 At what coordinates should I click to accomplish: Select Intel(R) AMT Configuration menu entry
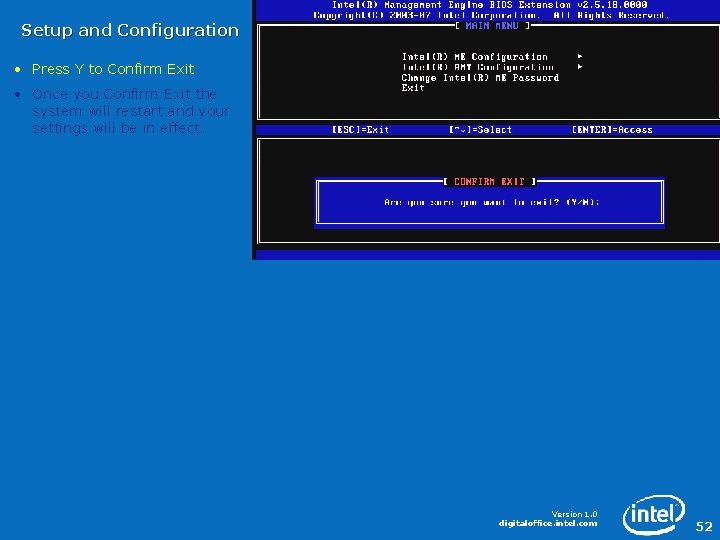(478, 67)
